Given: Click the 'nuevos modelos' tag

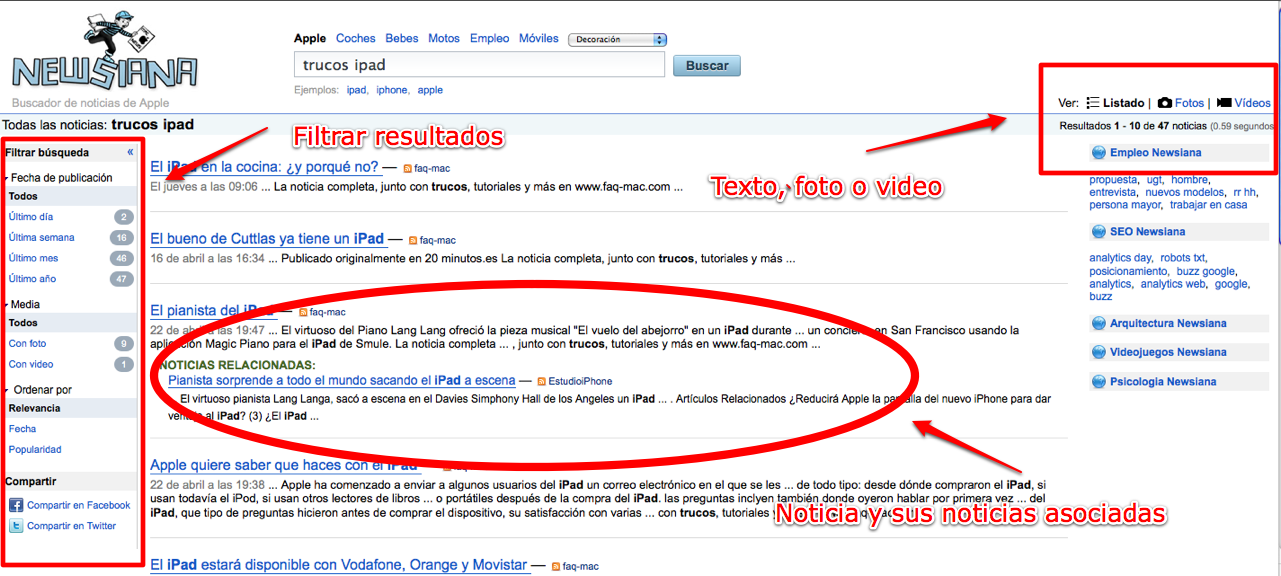Looking at the screenshot, I should pyautogui.click(x=1184, y=192).
